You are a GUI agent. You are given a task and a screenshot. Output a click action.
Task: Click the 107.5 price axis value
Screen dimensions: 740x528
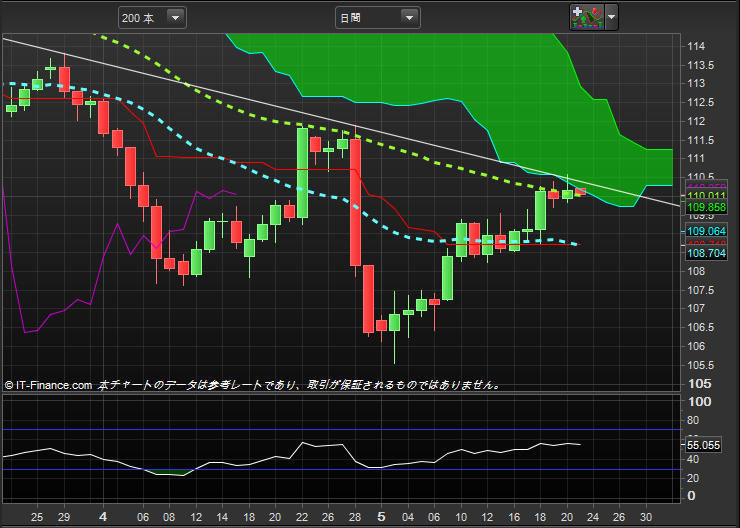700,290
